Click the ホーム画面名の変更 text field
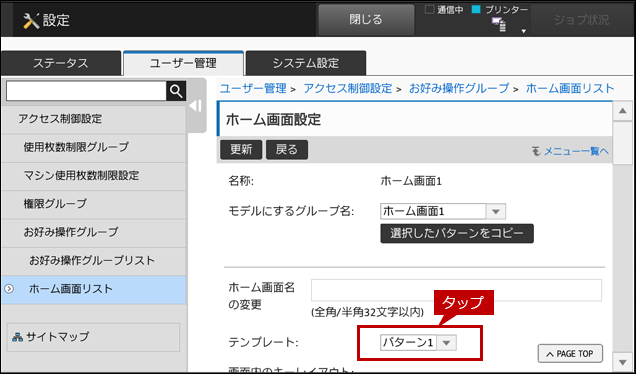This screenshot has width=636, height=374. [x=456, y=290]
